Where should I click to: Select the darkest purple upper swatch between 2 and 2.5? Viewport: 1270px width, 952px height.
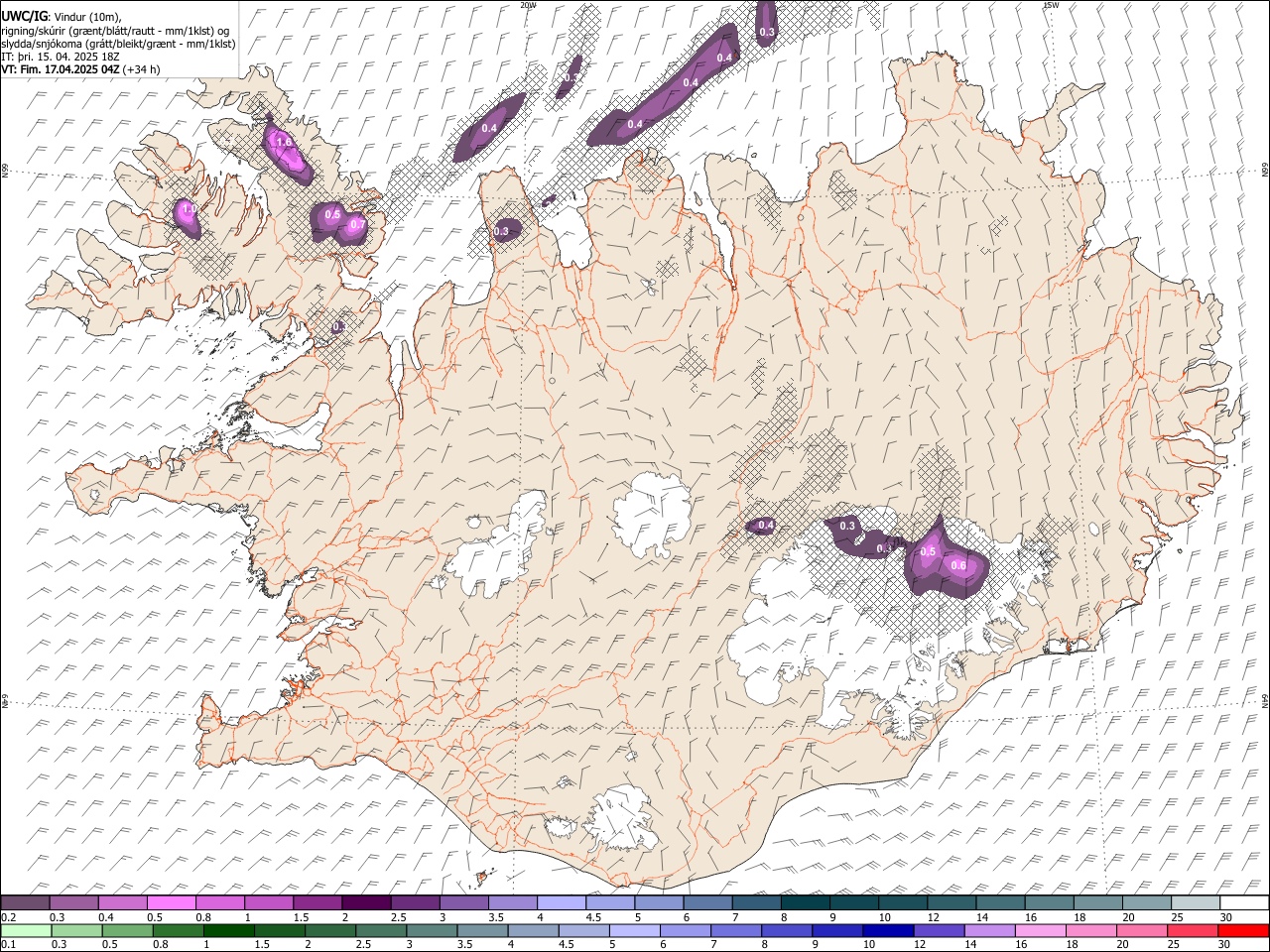click(366, 902)
